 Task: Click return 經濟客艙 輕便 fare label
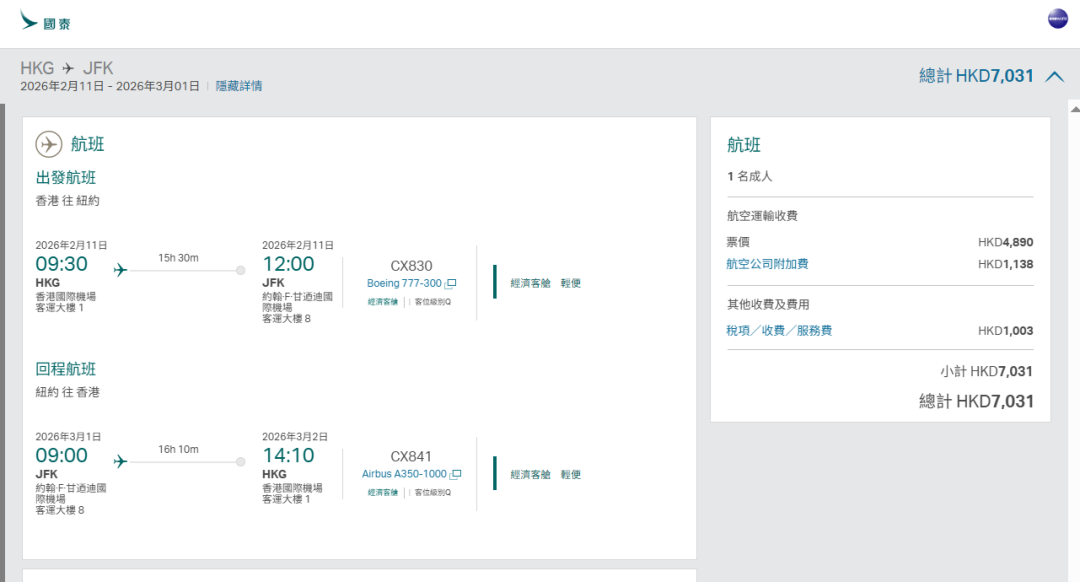point(545,474)
